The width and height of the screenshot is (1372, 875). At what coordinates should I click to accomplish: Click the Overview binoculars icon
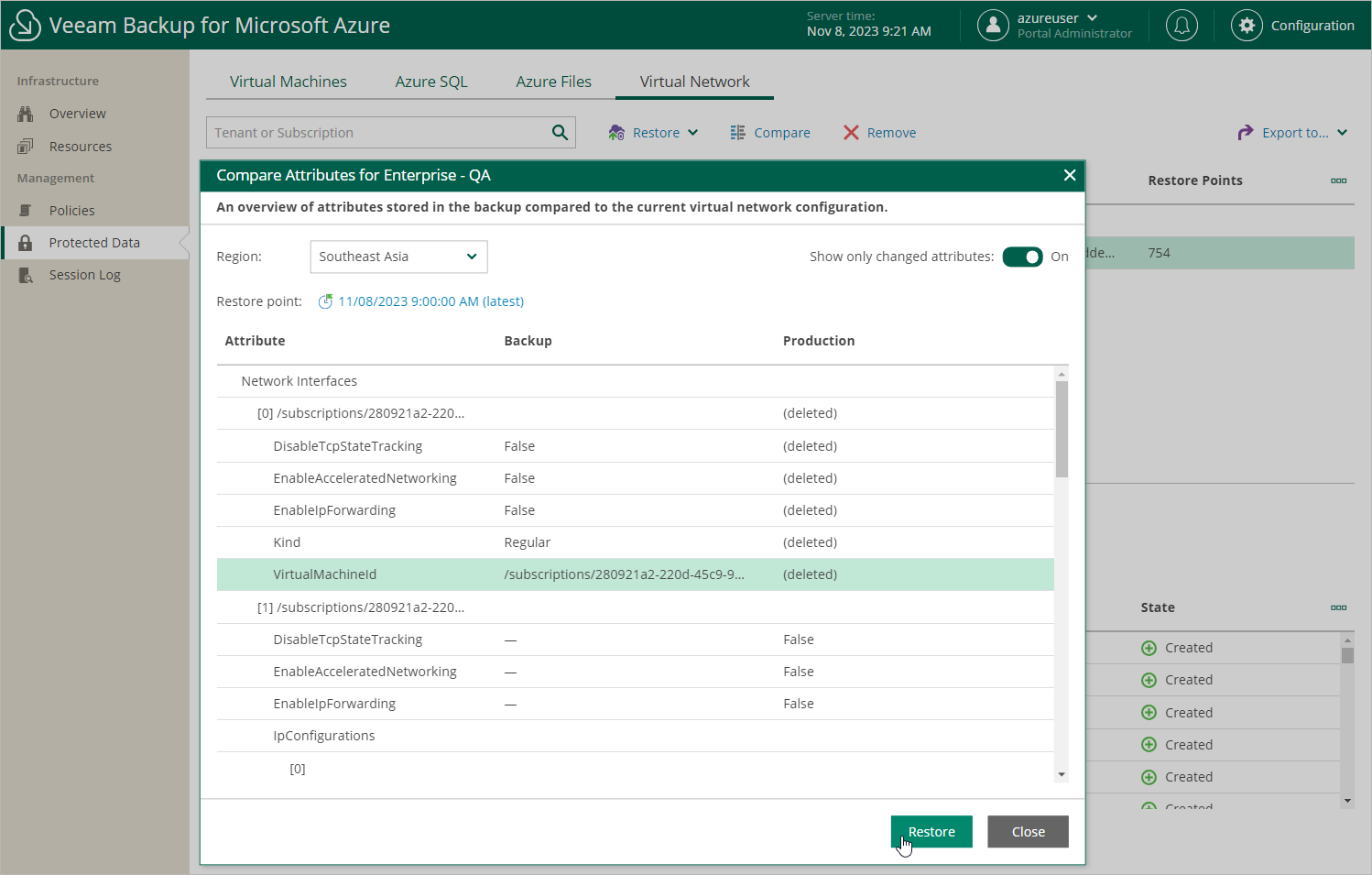point(26,114)
